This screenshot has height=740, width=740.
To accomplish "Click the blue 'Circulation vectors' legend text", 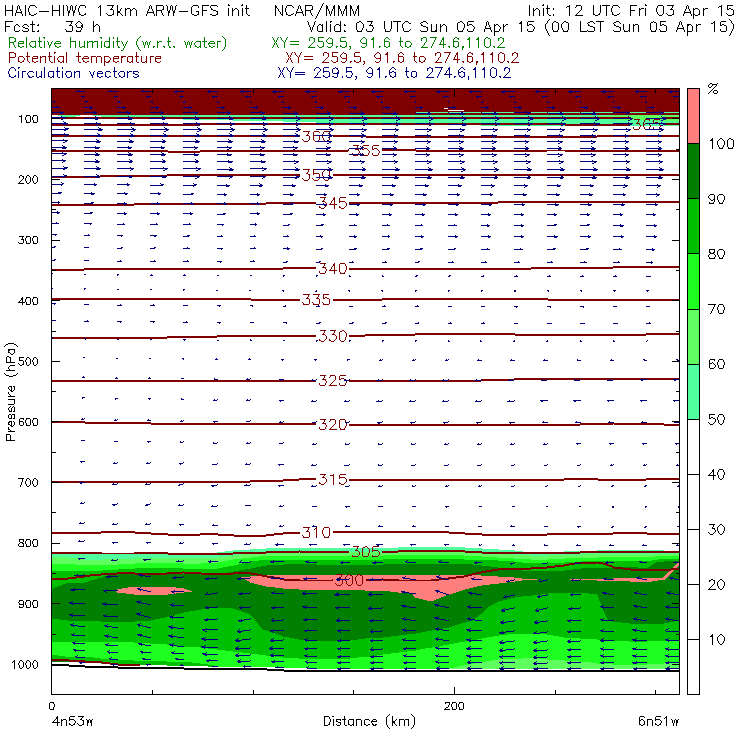I will point(74,73).
